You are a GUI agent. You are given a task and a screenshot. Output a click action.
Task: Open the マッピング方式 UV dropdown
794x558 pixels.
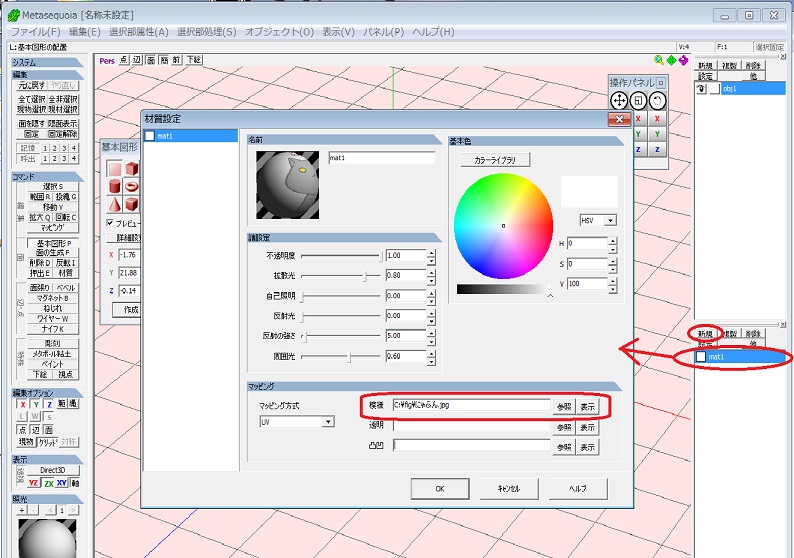(296, 422)
